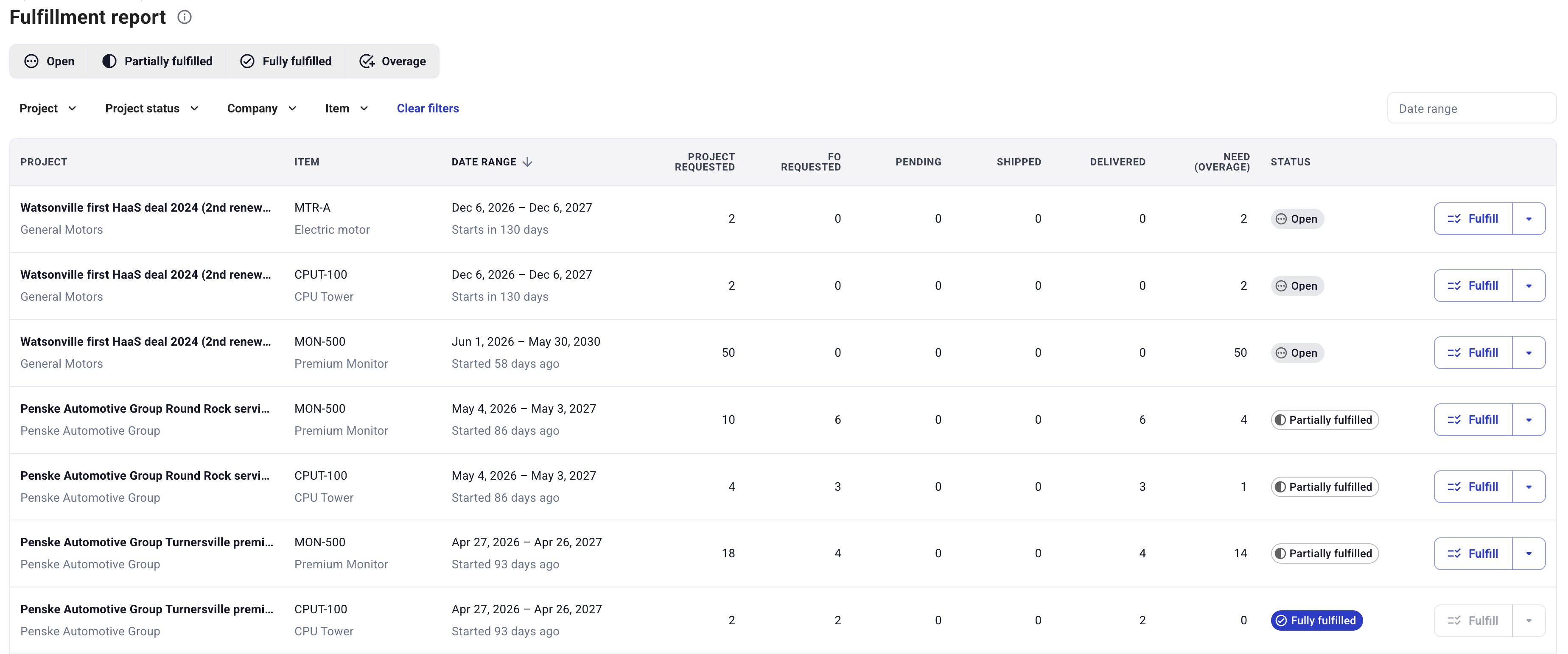The image size is (1568, 654).
Task: Click the FO Requested column header
Action: (x=811, y=162)
